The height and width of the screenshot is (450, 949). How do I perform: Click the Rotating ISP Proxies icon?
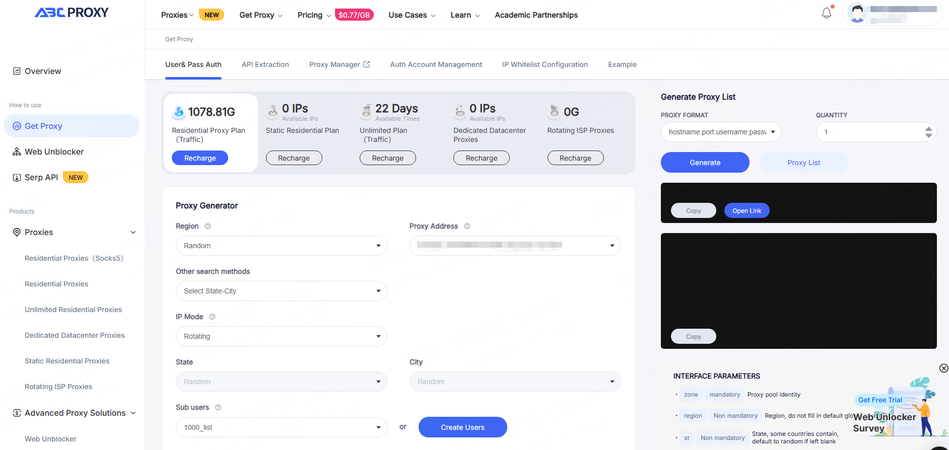pos(553,111)
